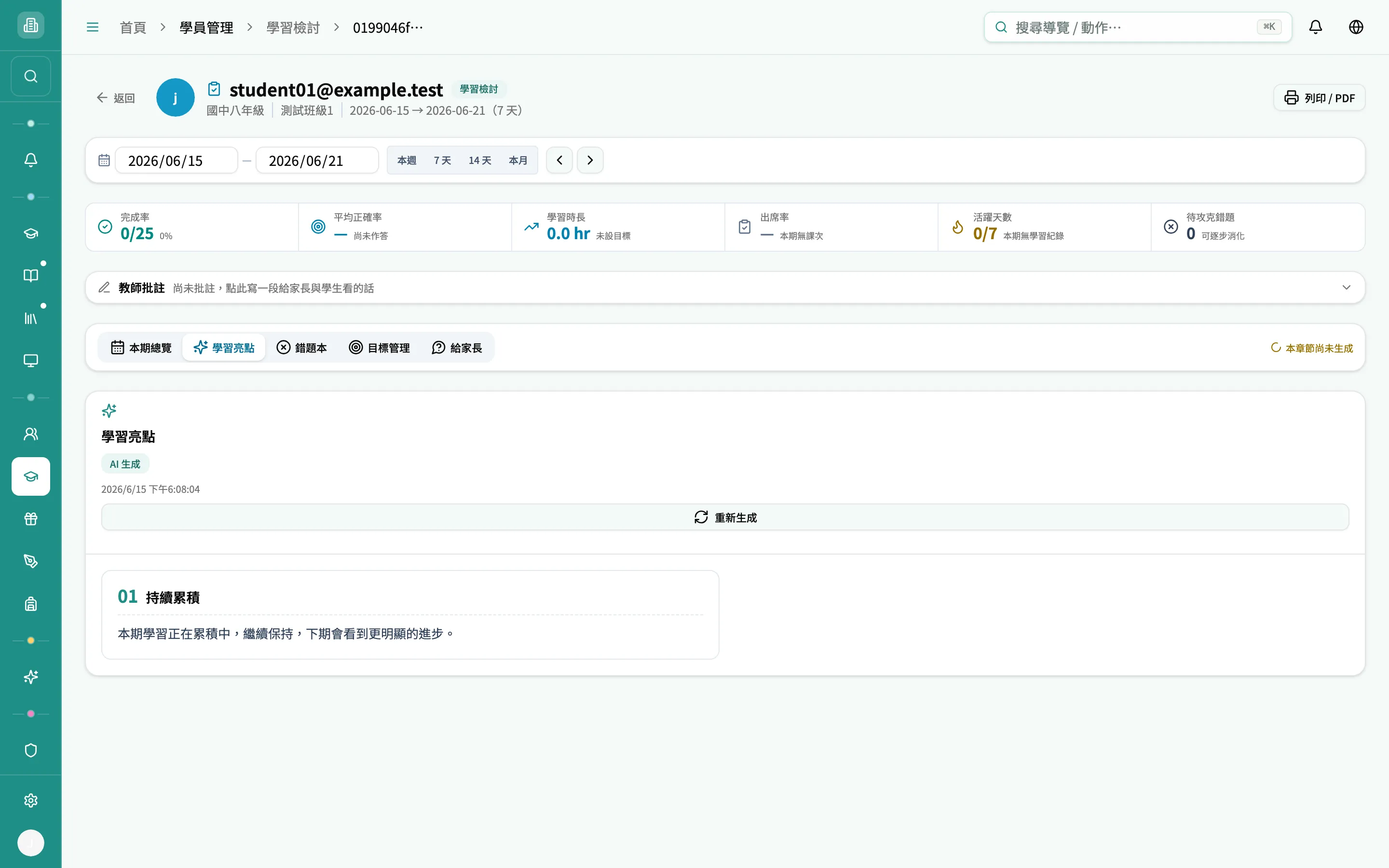
Task: Click the 學習檢討 badge beside email
Action: click(x=479, y=89)
